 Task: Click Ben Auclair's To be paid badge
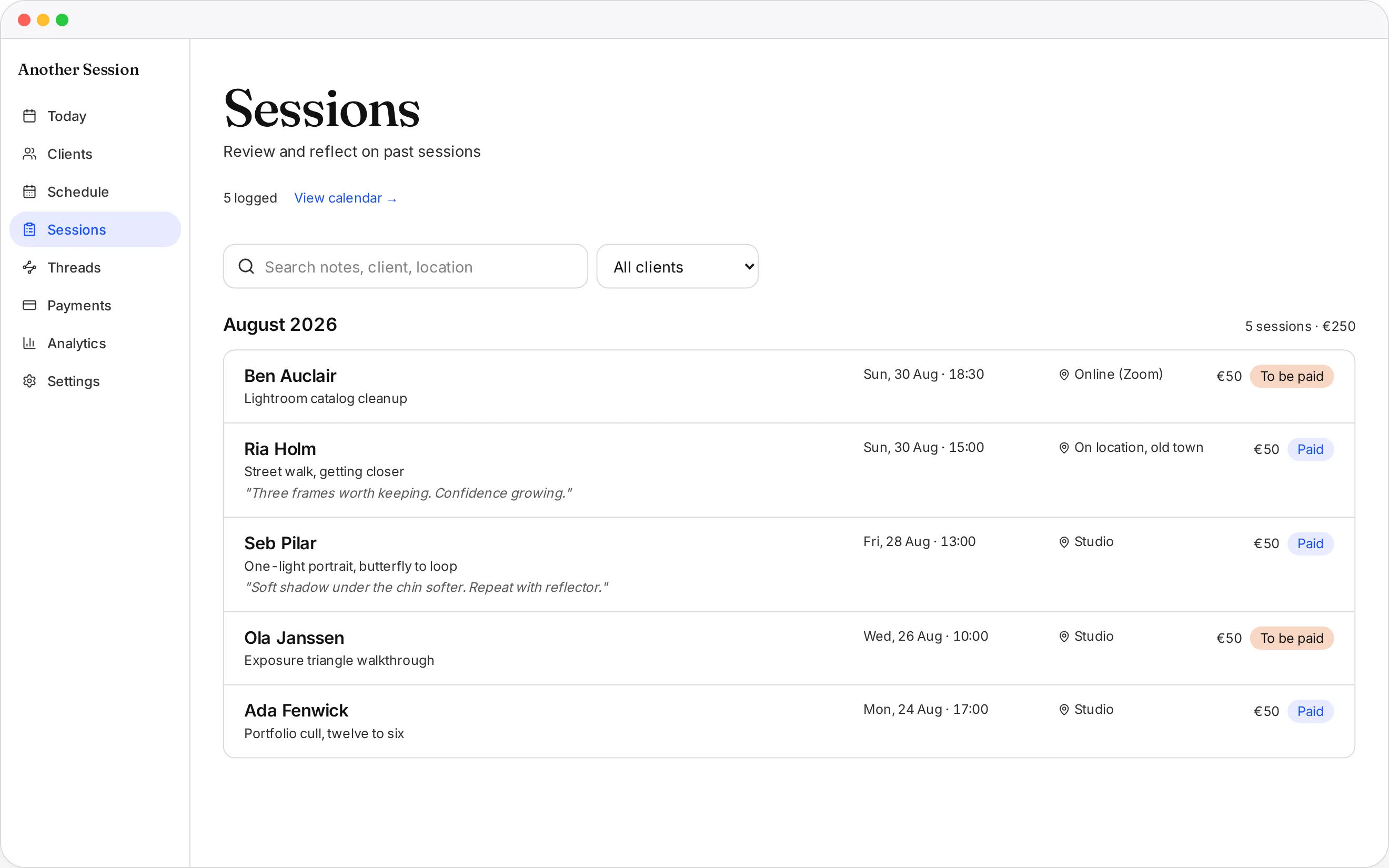click(1292, 377)
